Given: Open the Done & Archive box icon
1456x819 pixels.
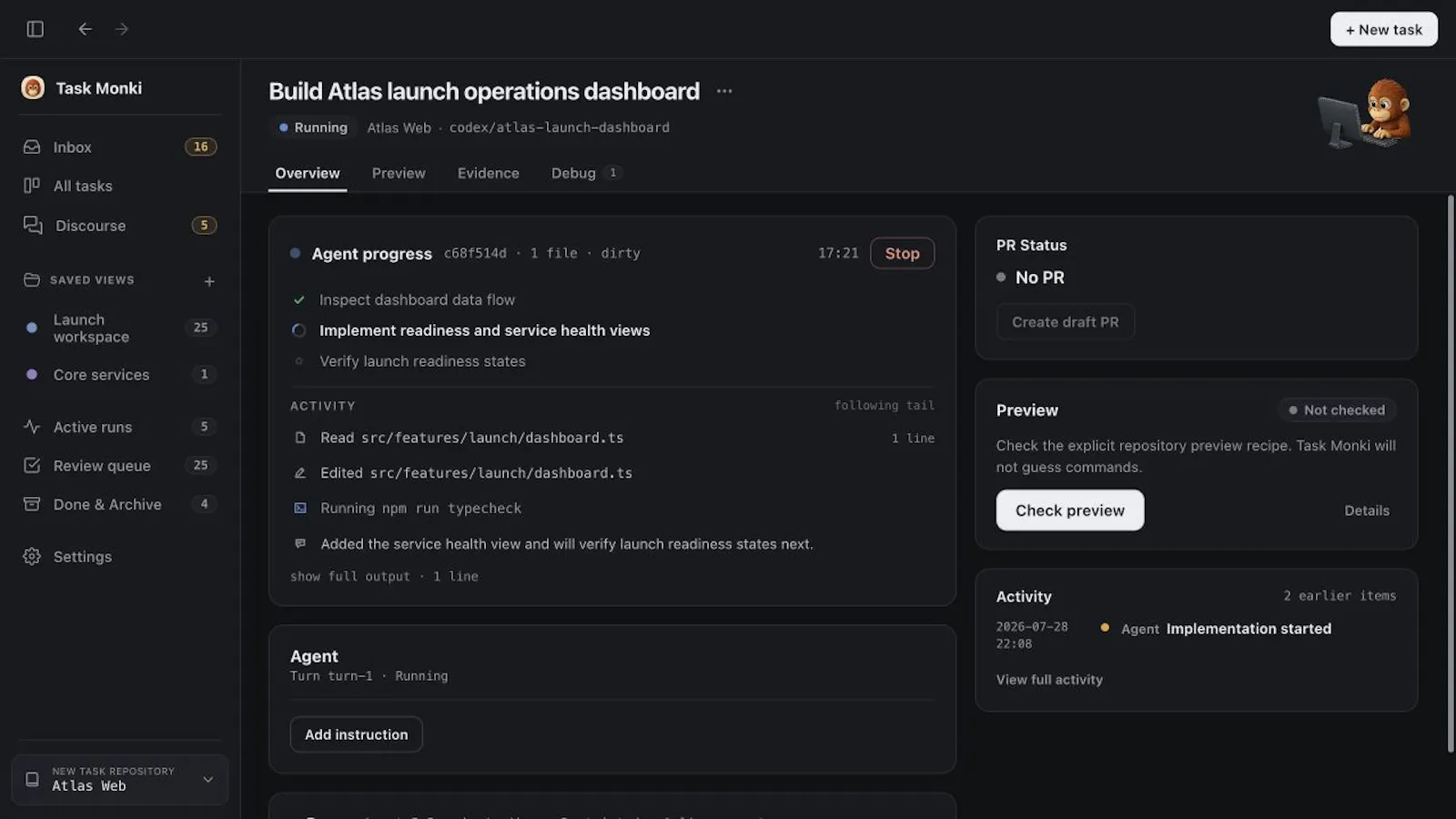Looking at the screenshot, I should tap(32, 504).
